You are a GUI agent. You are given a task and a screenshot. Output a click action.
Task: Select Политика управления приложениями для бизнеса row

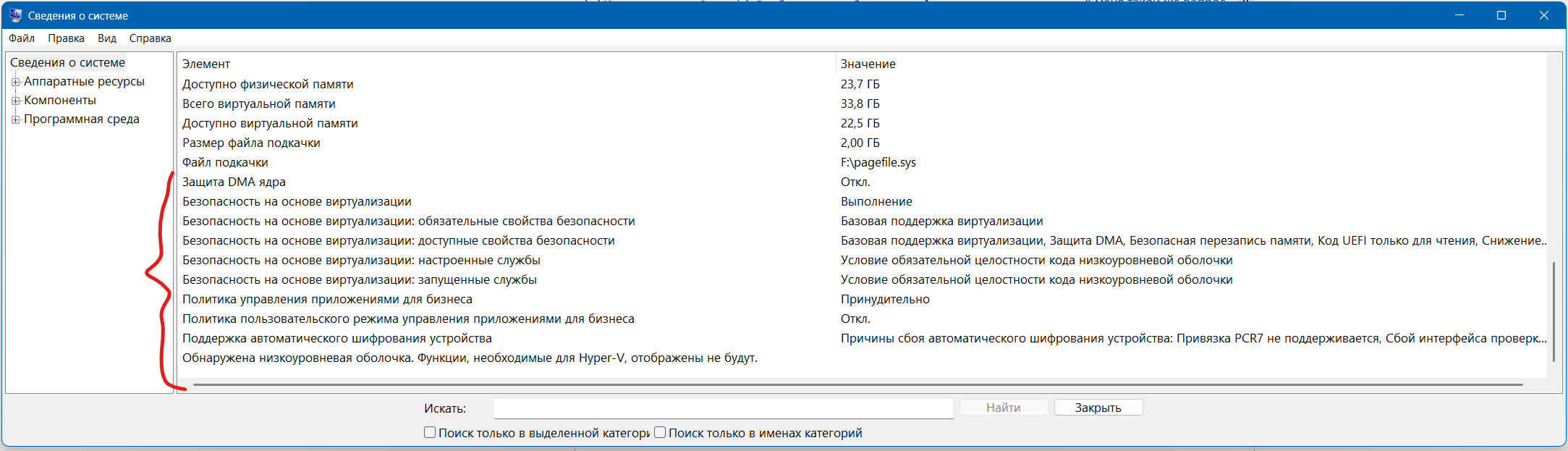pyautogui.click(x=861, y=299)
